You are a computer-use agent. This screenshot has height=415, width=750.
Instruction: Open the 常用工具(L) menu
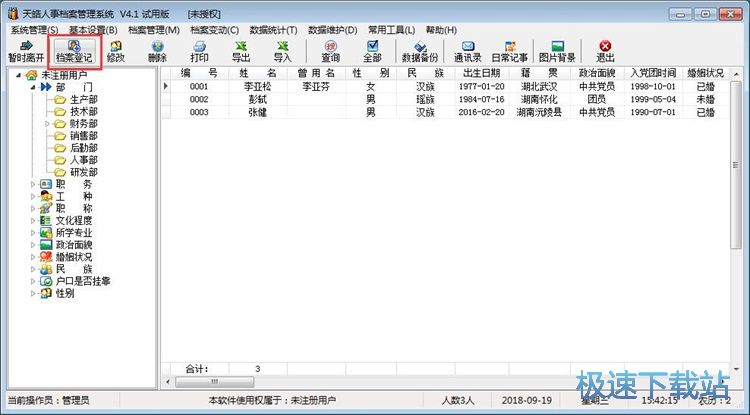(x=392, y=30)
